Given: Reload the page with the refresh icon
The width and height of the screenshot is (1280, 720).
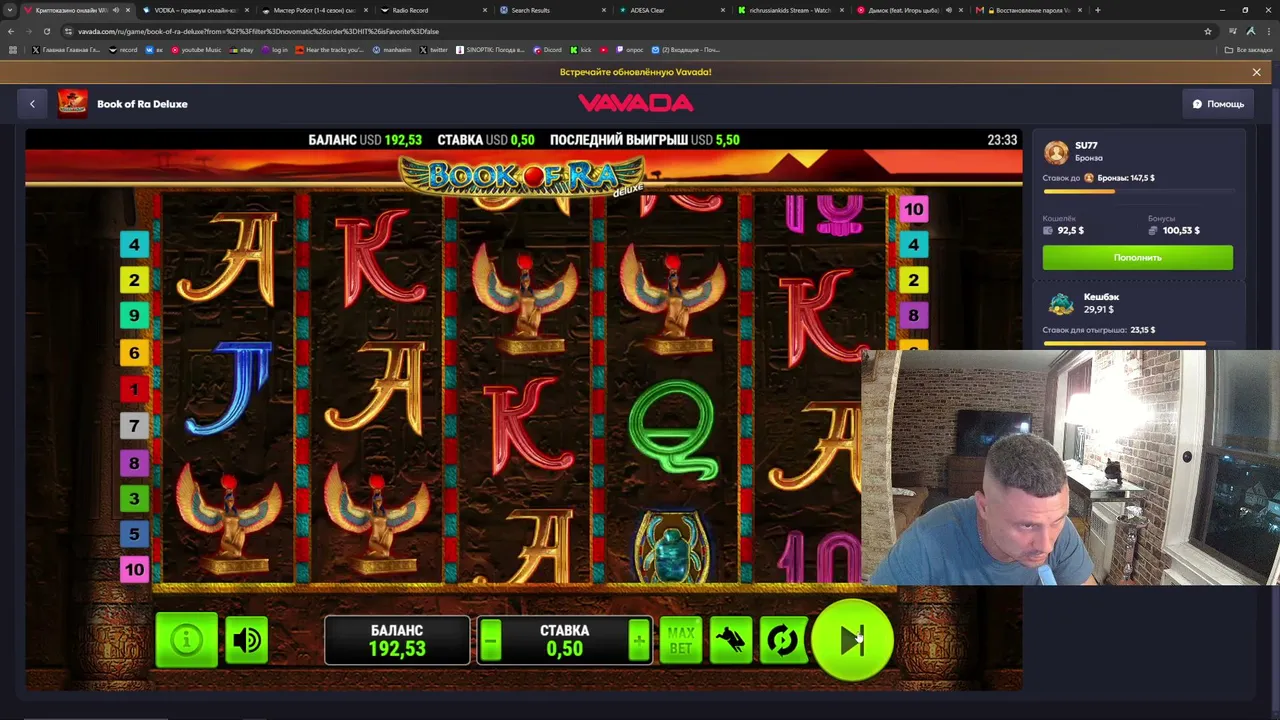Looking at the screenshot, I should 46,31.
